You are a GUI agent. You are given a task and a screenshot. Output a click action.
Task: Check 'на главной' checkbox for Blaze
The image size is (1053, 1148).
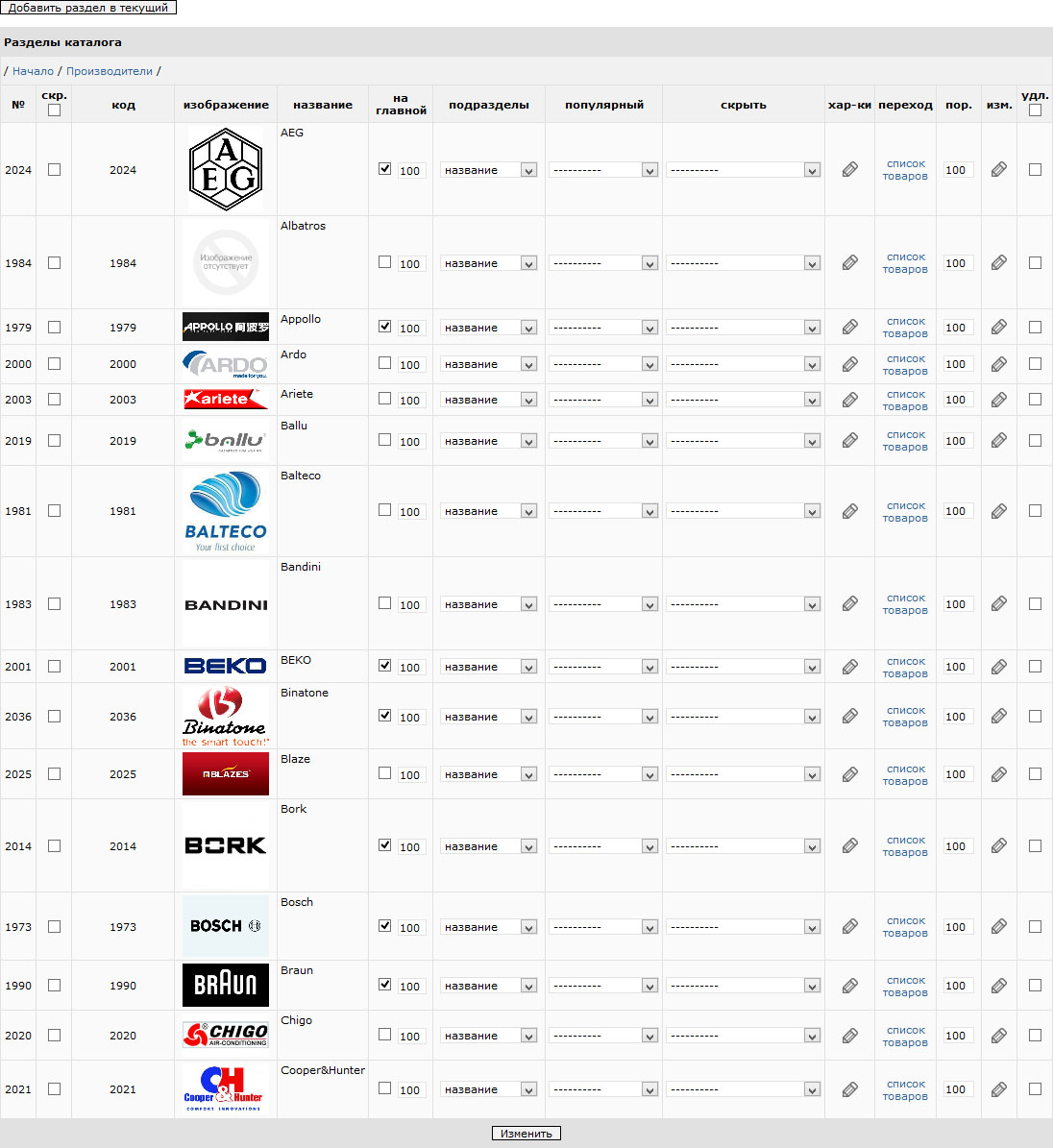click(384, 773)
